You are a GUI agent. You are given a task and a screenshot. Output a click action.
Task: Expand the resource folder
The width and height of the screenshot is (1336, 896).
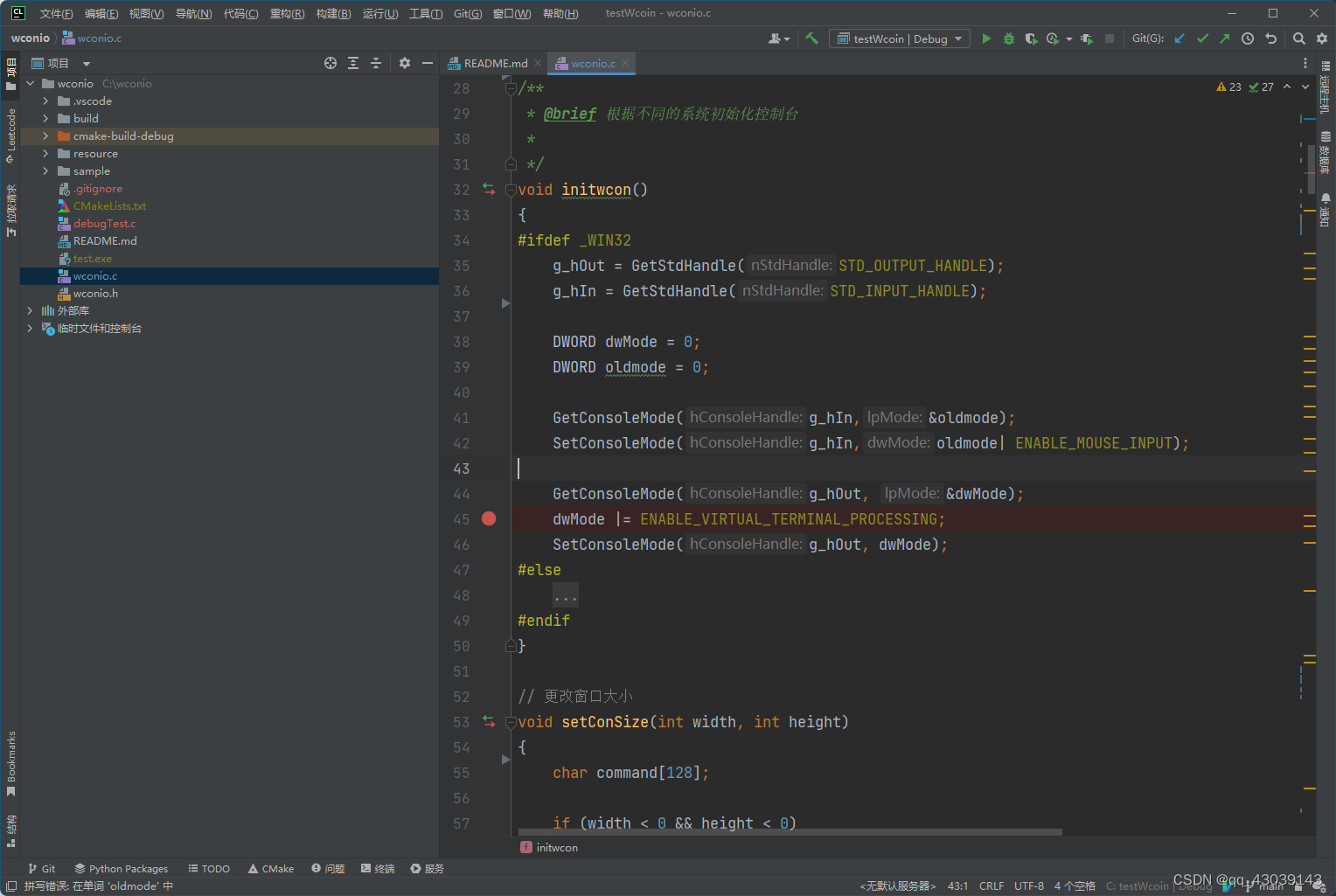point(45,154)
